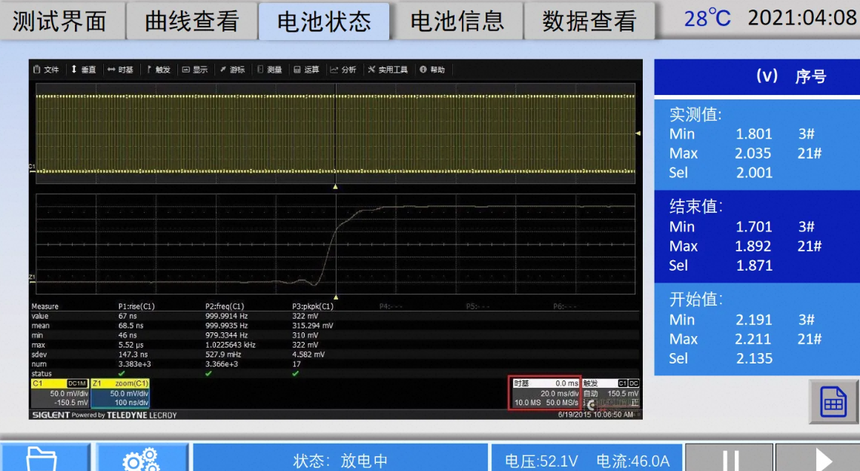Viewport: 860px width, 471px height.
Task: Click the 时基 timebase descriptor box showing 20.0 ms/div
Action: [545, 393]
